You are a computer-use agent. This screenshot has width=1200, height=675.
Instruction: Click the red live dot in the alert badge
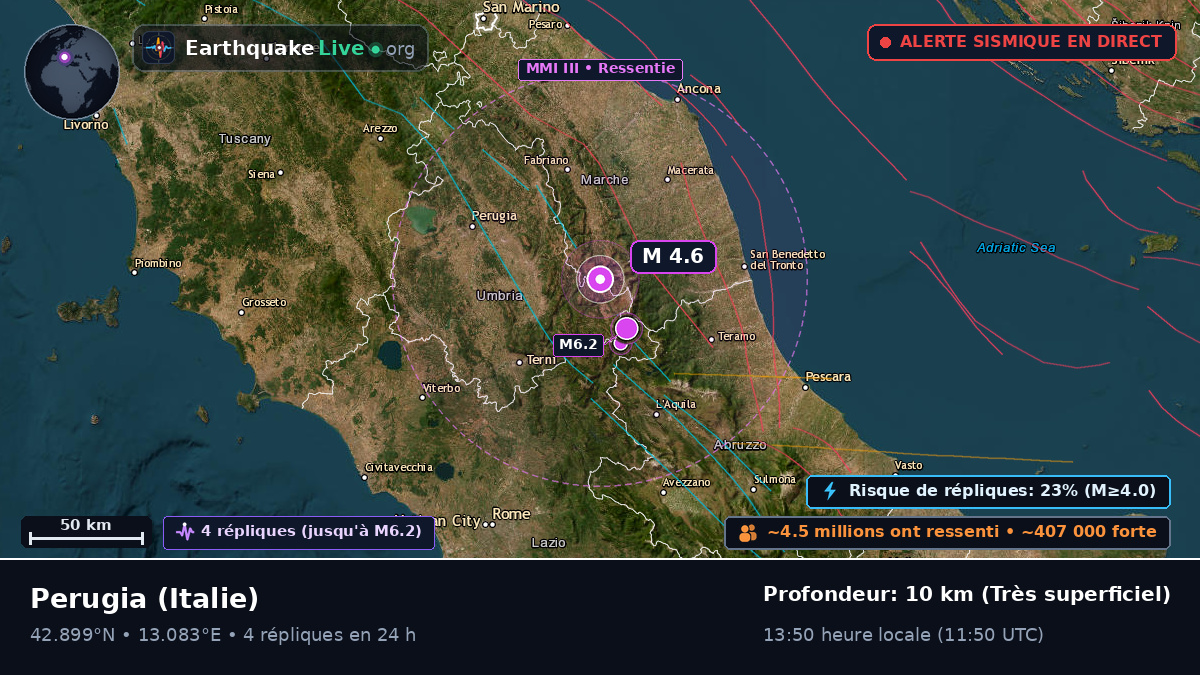(885, 43)
